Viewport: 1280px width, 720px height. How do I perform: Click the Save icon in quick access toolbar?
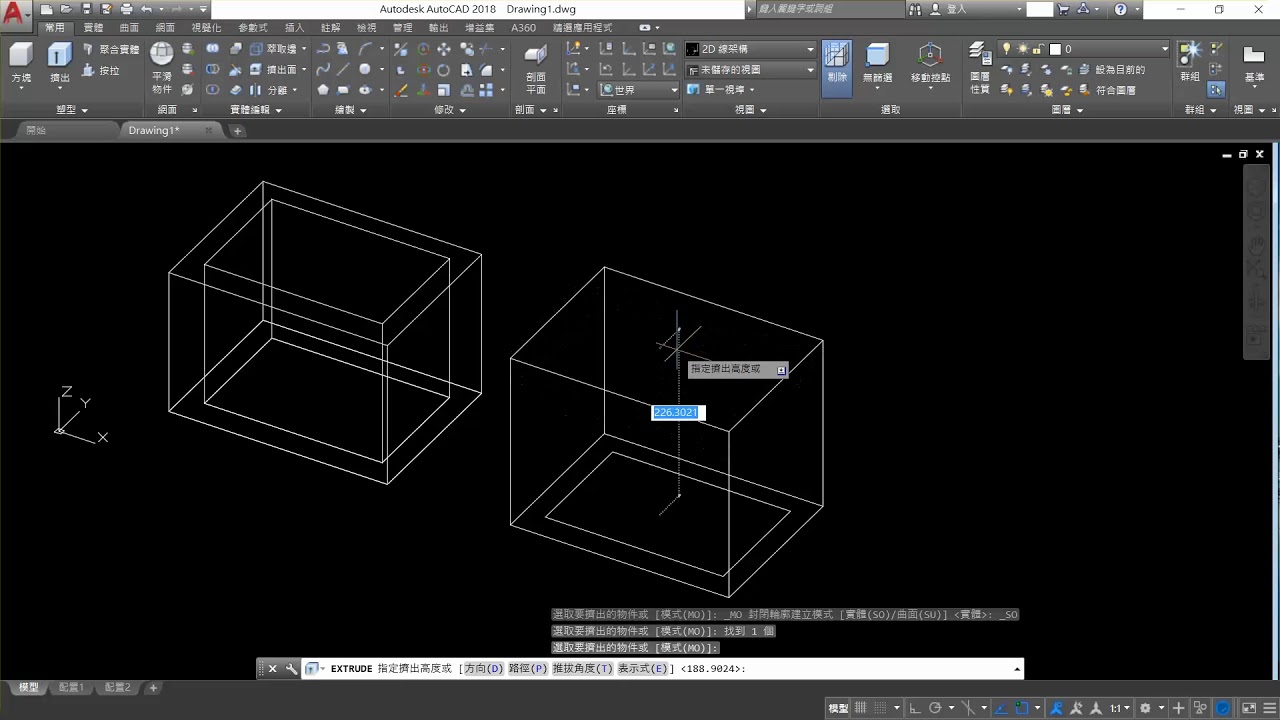[x=87, y=9]
